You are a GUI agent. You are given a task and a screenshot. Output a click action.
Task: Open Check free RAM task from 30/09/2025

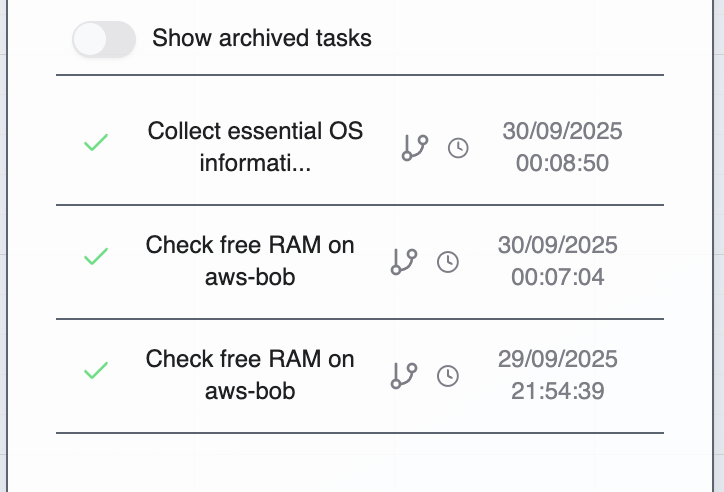tap(249, 261)
